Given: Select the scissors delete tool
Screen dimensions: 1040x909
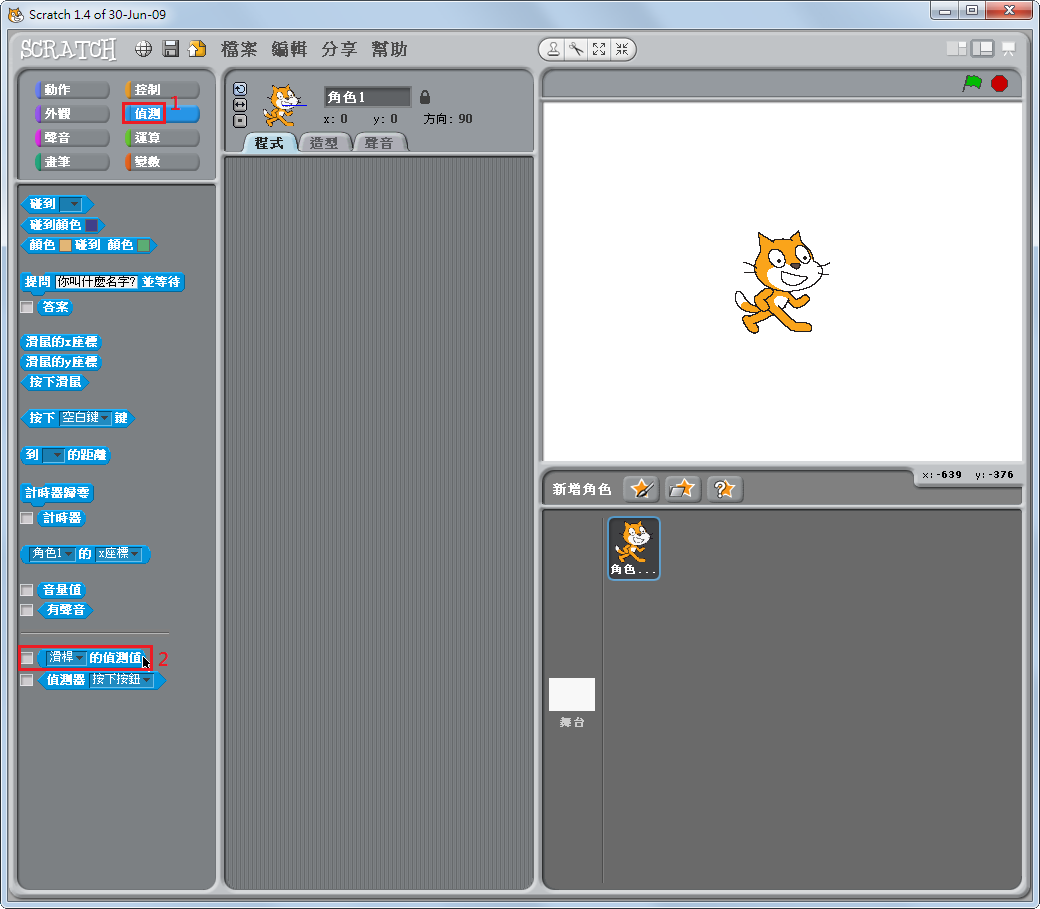Looking at the screenshot, I should pos(576,49).
